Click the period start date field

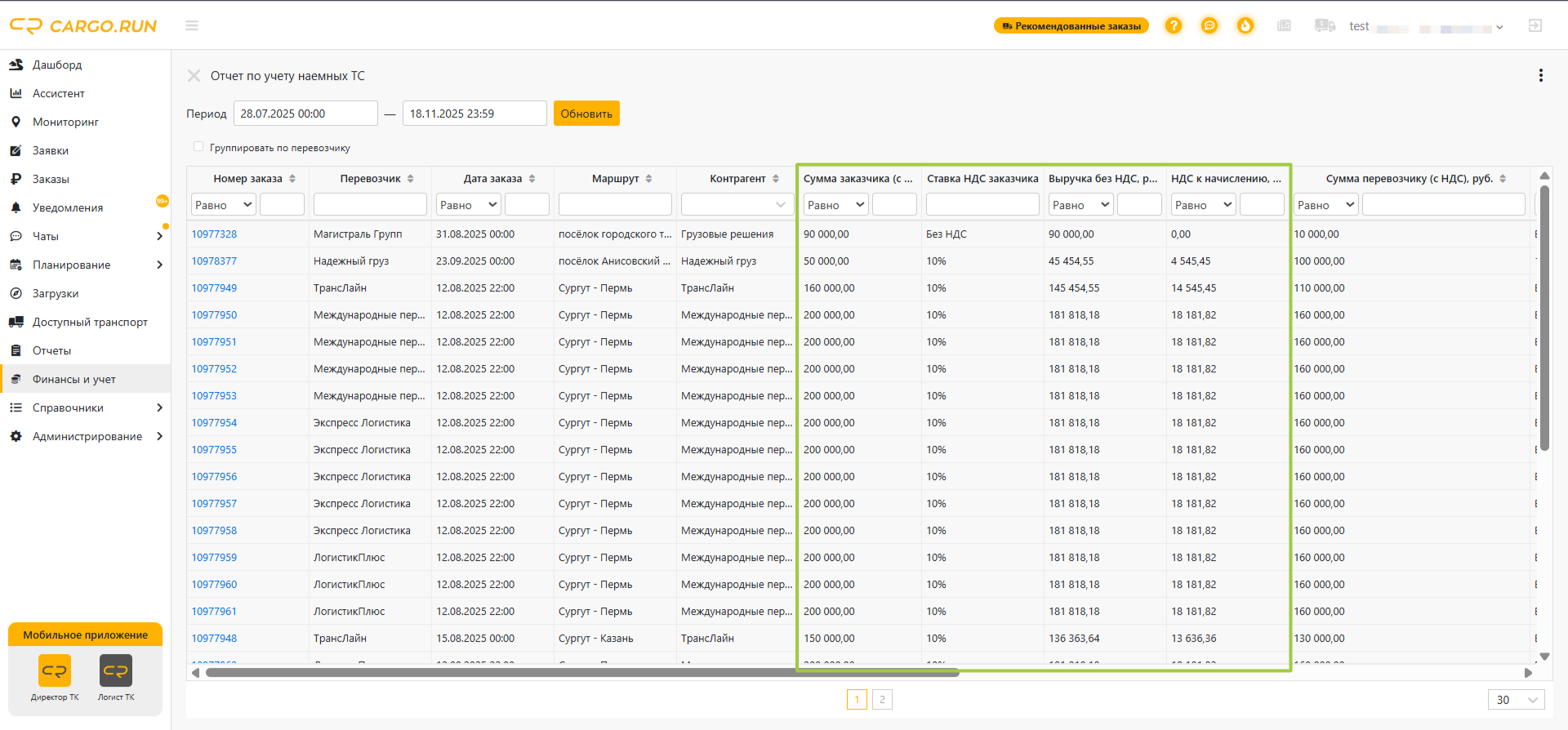(x=305, y=114)
